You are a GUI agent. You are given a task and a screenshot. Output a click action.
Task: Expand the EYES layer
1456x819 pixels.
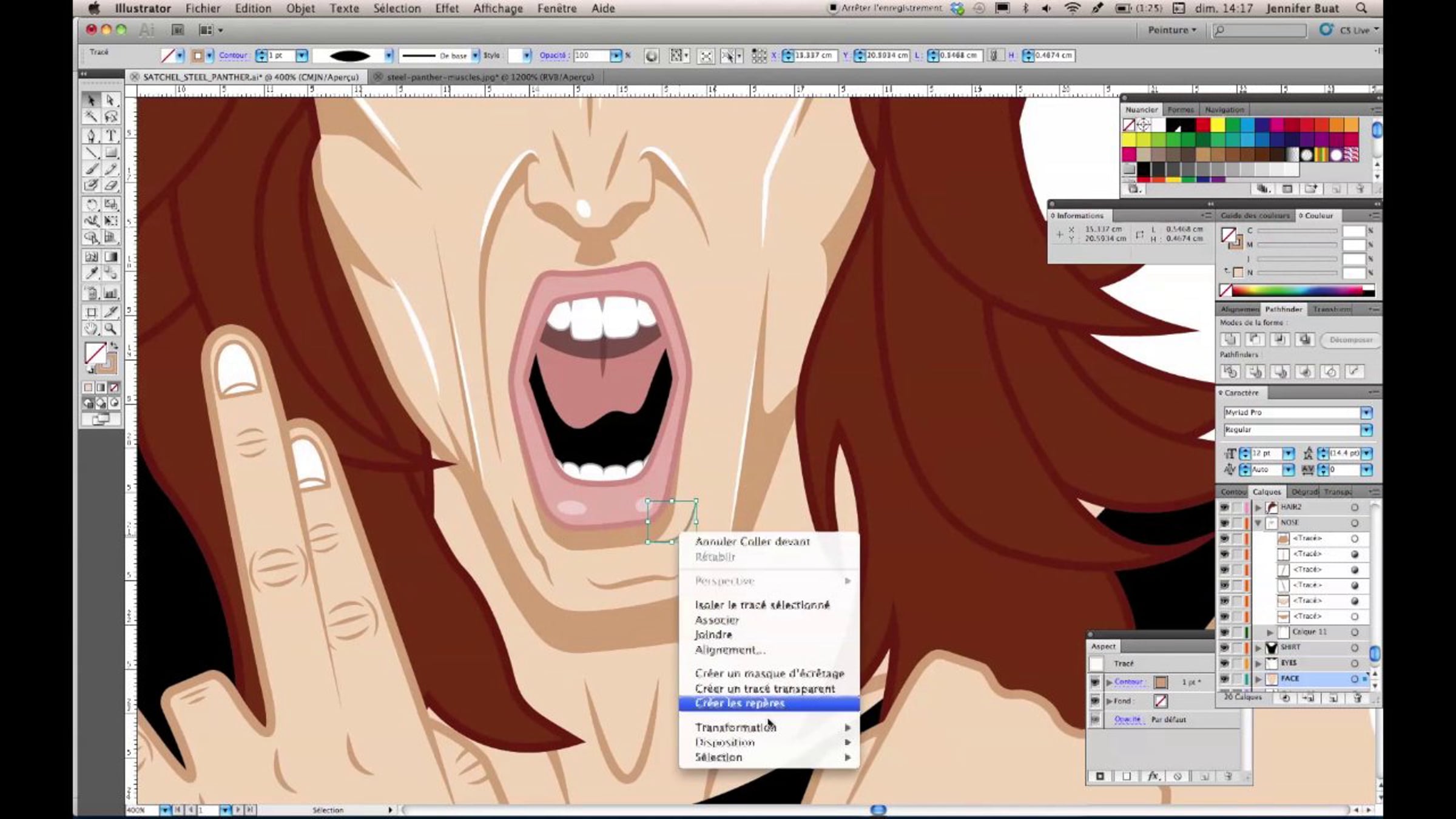[1258, 663]
